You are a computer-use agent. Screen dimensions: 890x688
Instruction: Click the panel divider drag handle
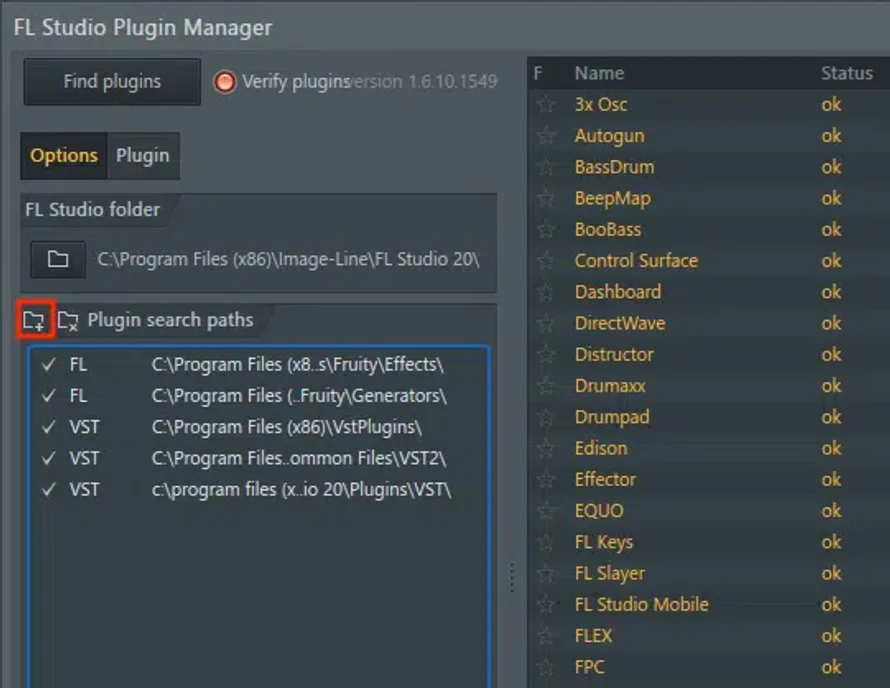tap(512, 577)
